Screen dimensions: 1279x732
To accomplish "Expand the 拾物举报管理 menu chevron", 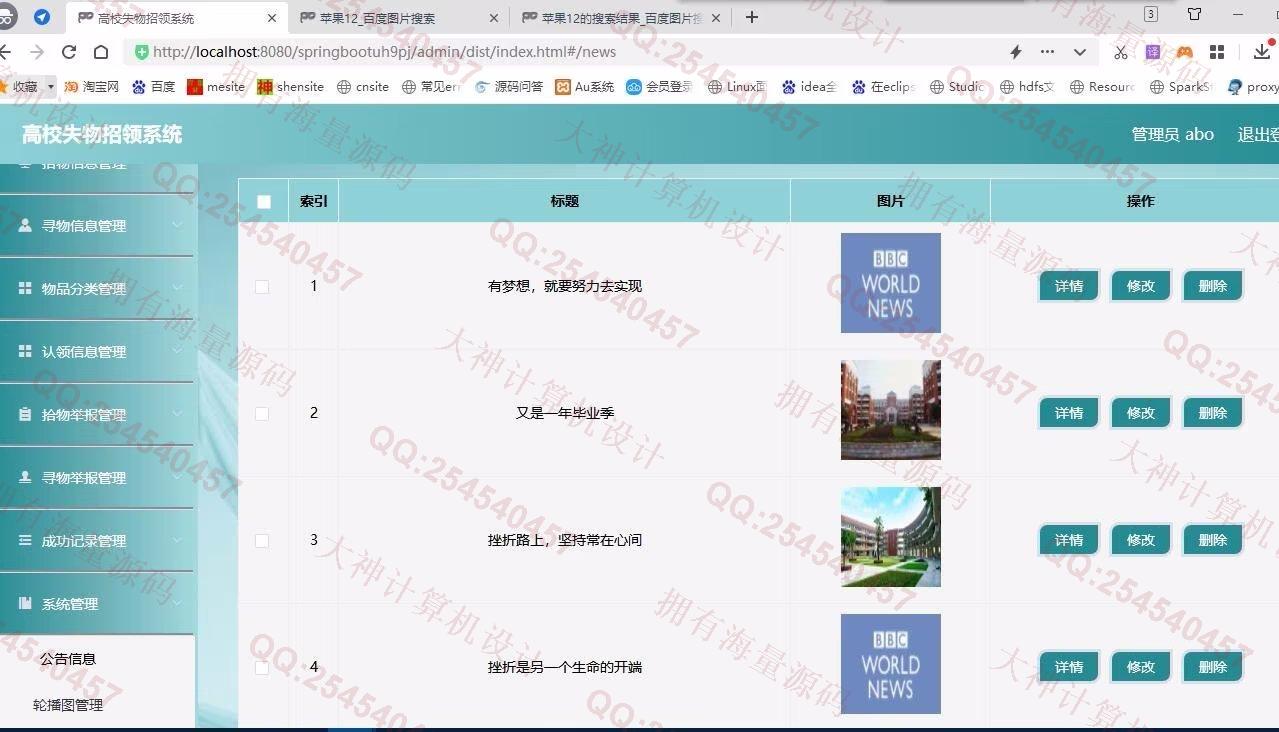I will [x=177, y=414].
